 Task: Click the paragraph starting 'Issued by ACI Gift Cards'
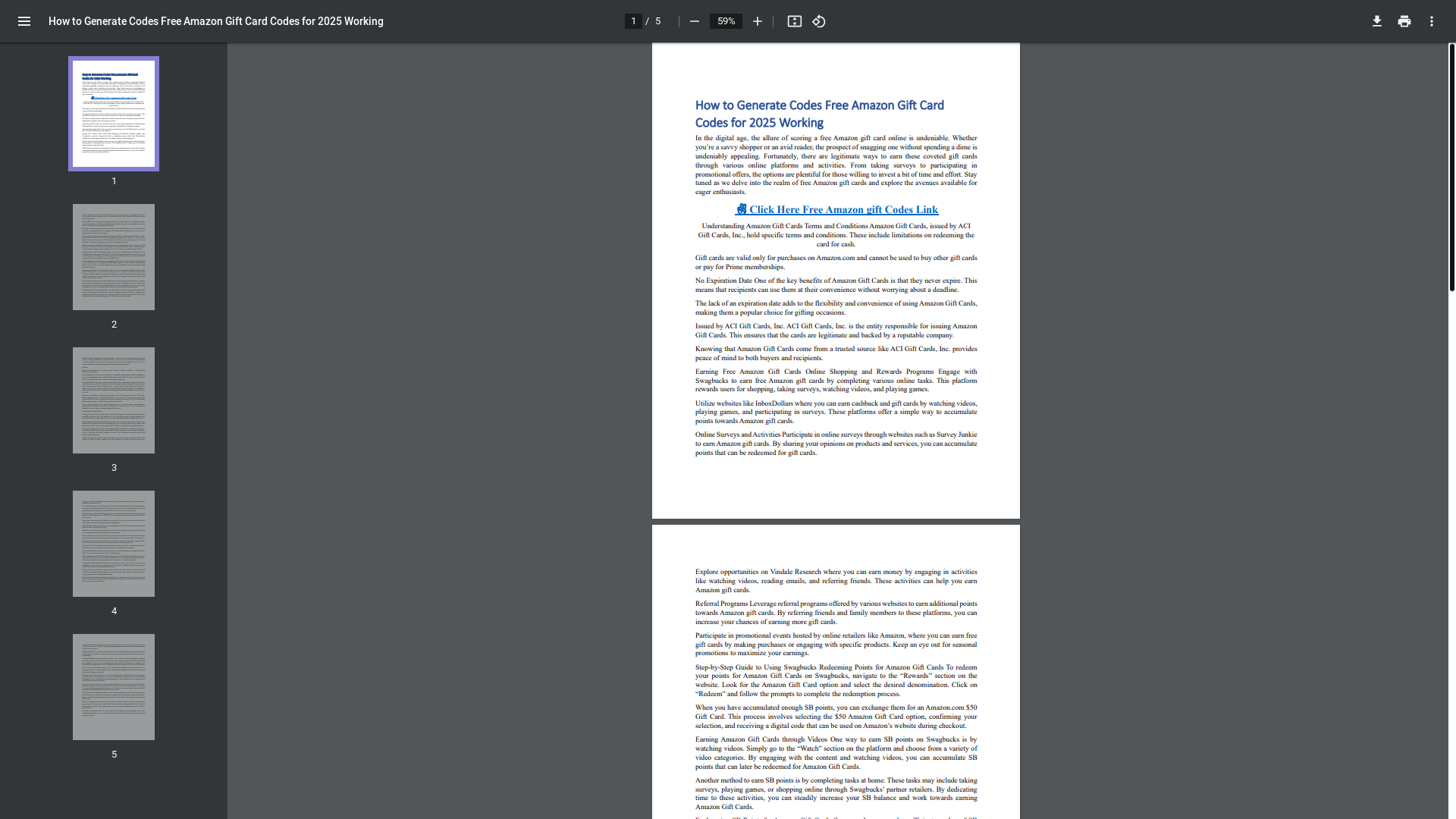click(836, 331)
